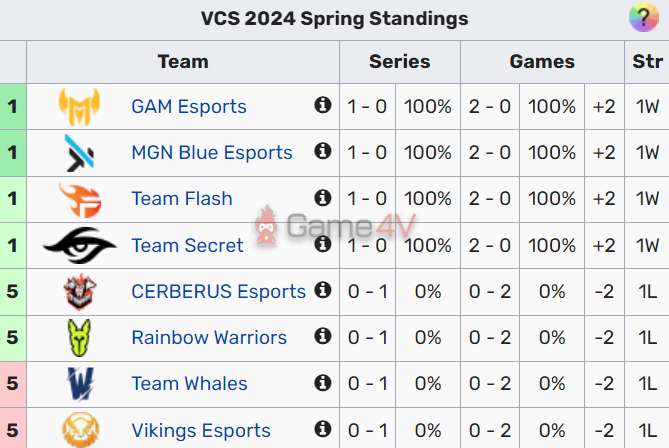Viewport: 669px width, 448px height.
Task: Open the Vikings Esports link
Action: [201, 430]
